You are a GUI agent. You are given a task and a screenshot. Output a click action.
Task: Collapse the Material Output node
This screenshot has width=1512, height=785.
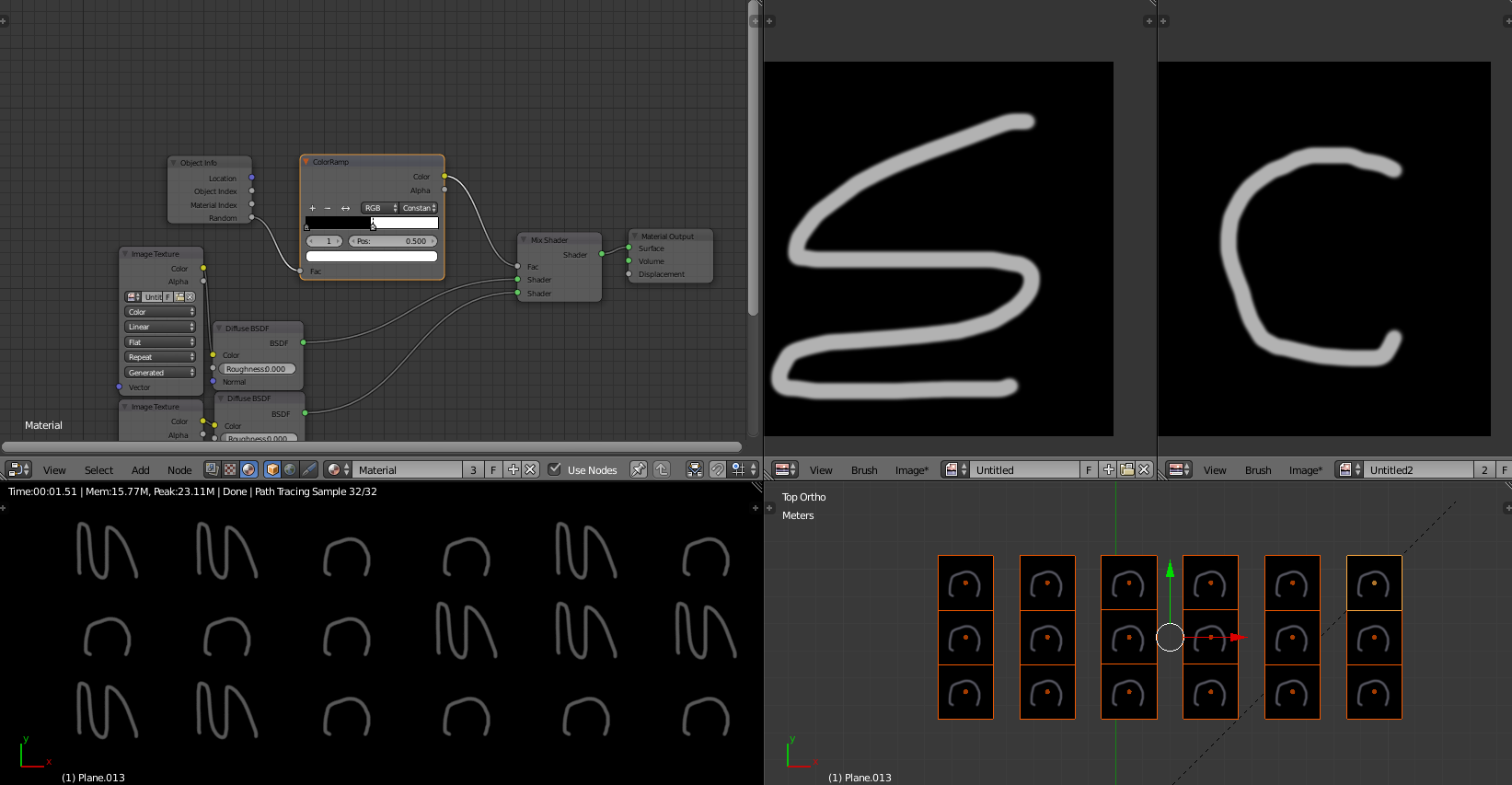tap(635, 237)
